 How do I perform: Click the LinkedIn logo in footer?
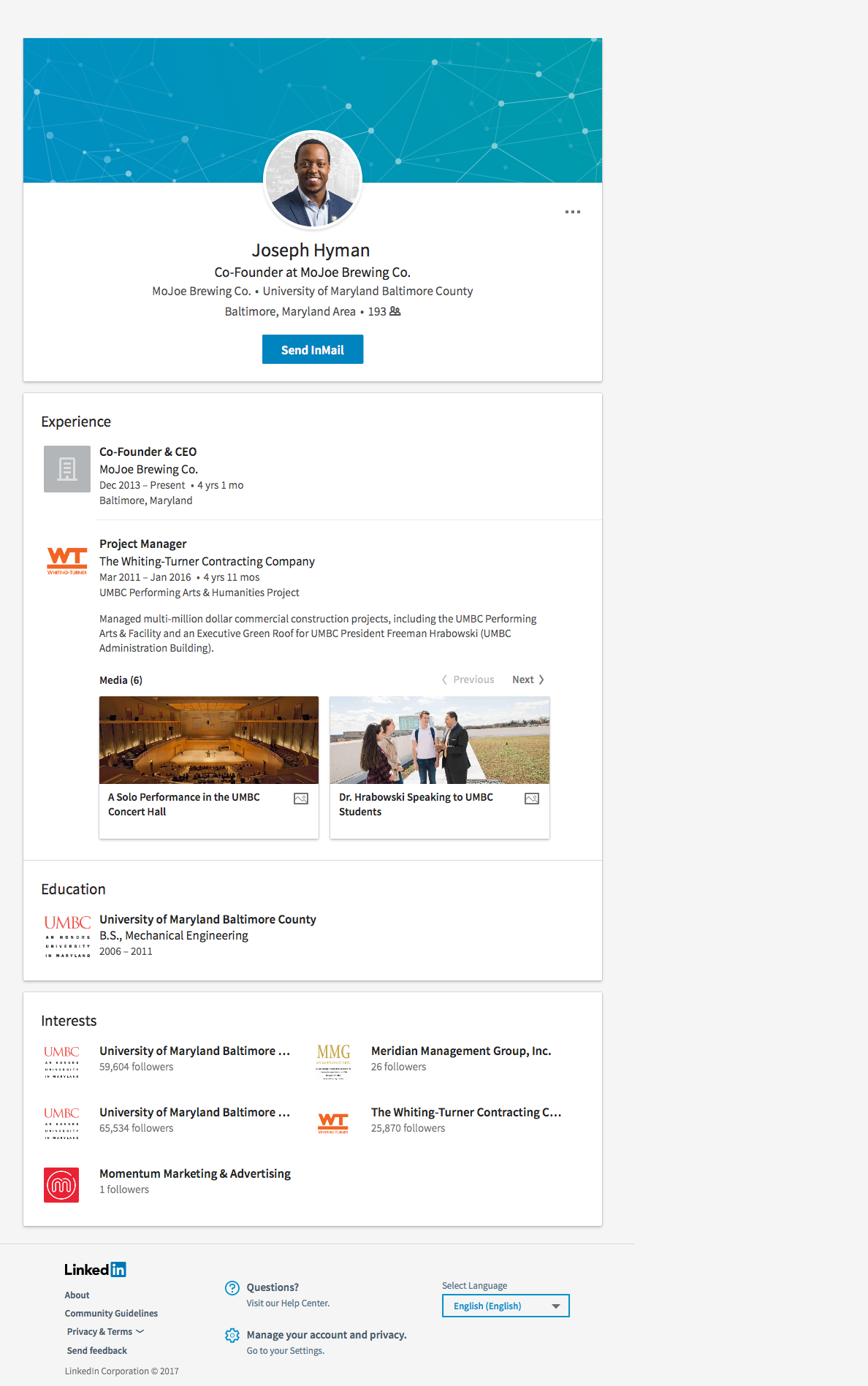pyautogui.click(x=95, y=1270)
